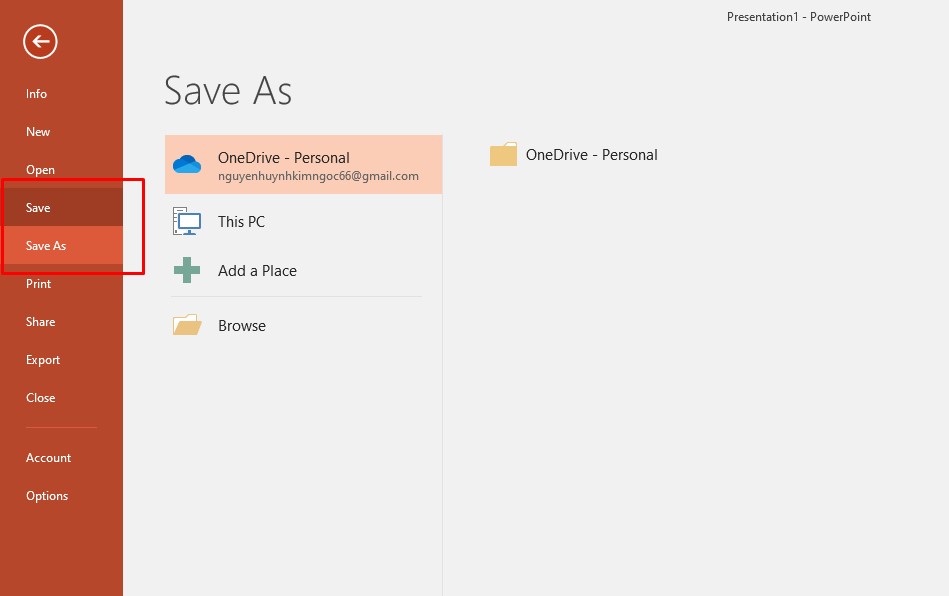The height and width of the screenshot is (596, 949).
Task: Select This PC as the save location
Action: coord(241,221)
